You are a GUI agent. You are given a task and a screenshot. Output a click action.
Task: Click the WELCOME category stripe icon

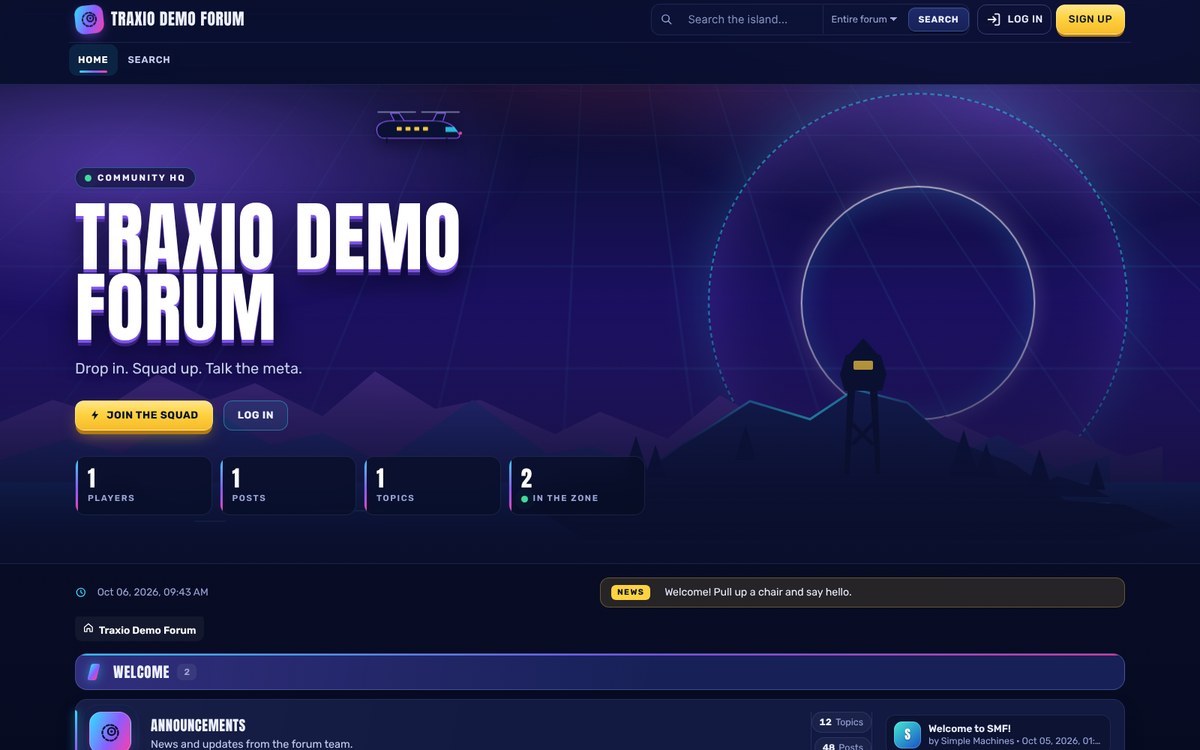(x=94, y=672)
